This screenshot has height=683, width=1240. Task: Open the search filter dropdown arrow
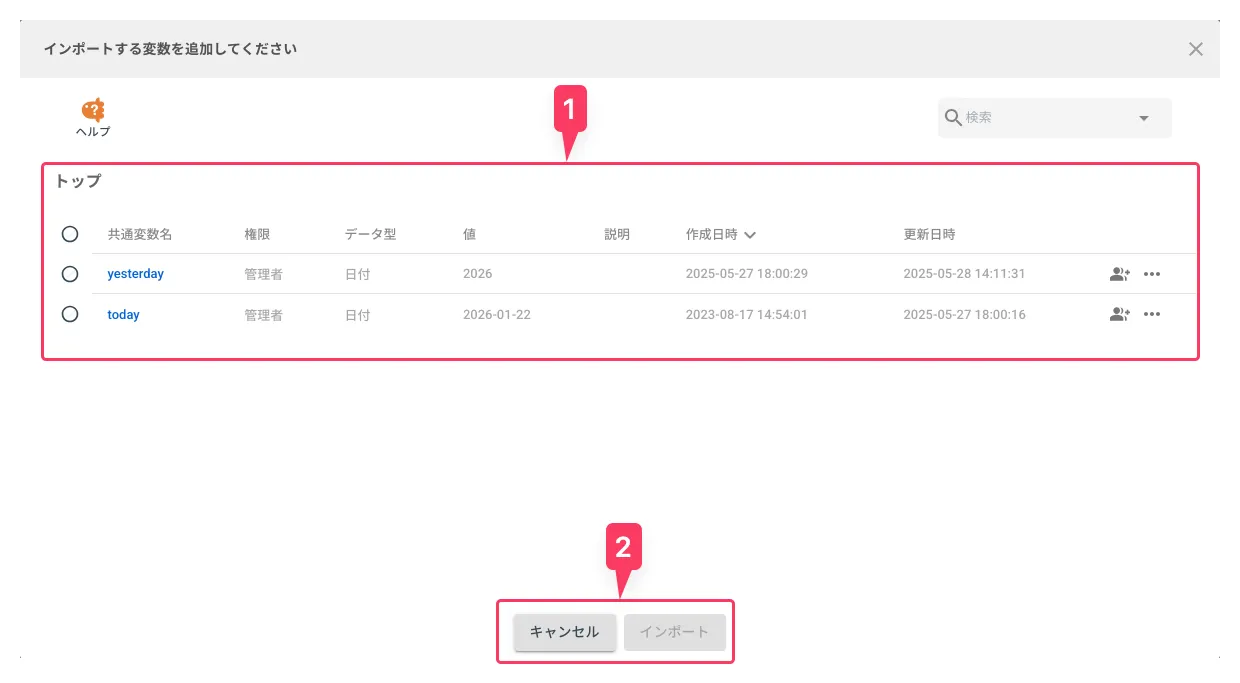(x=1144, y=117)
